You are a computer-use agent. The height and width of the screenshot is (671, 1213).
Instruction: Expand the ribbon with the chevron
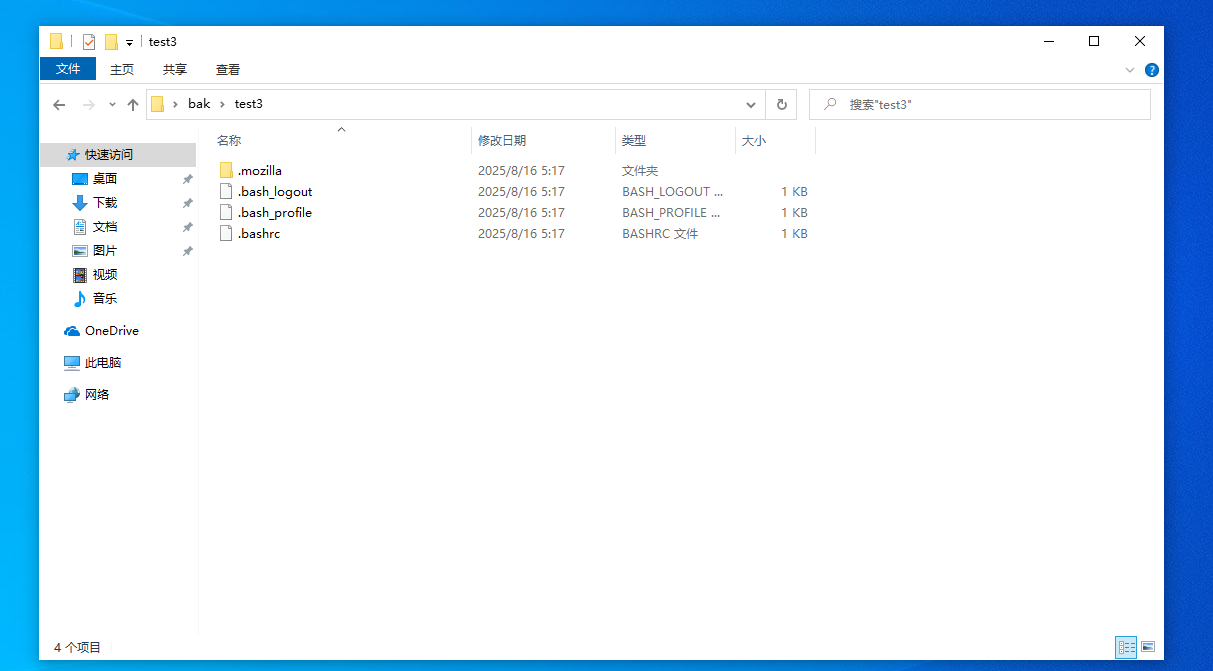pyautogui.click(x=1130, y=70)
